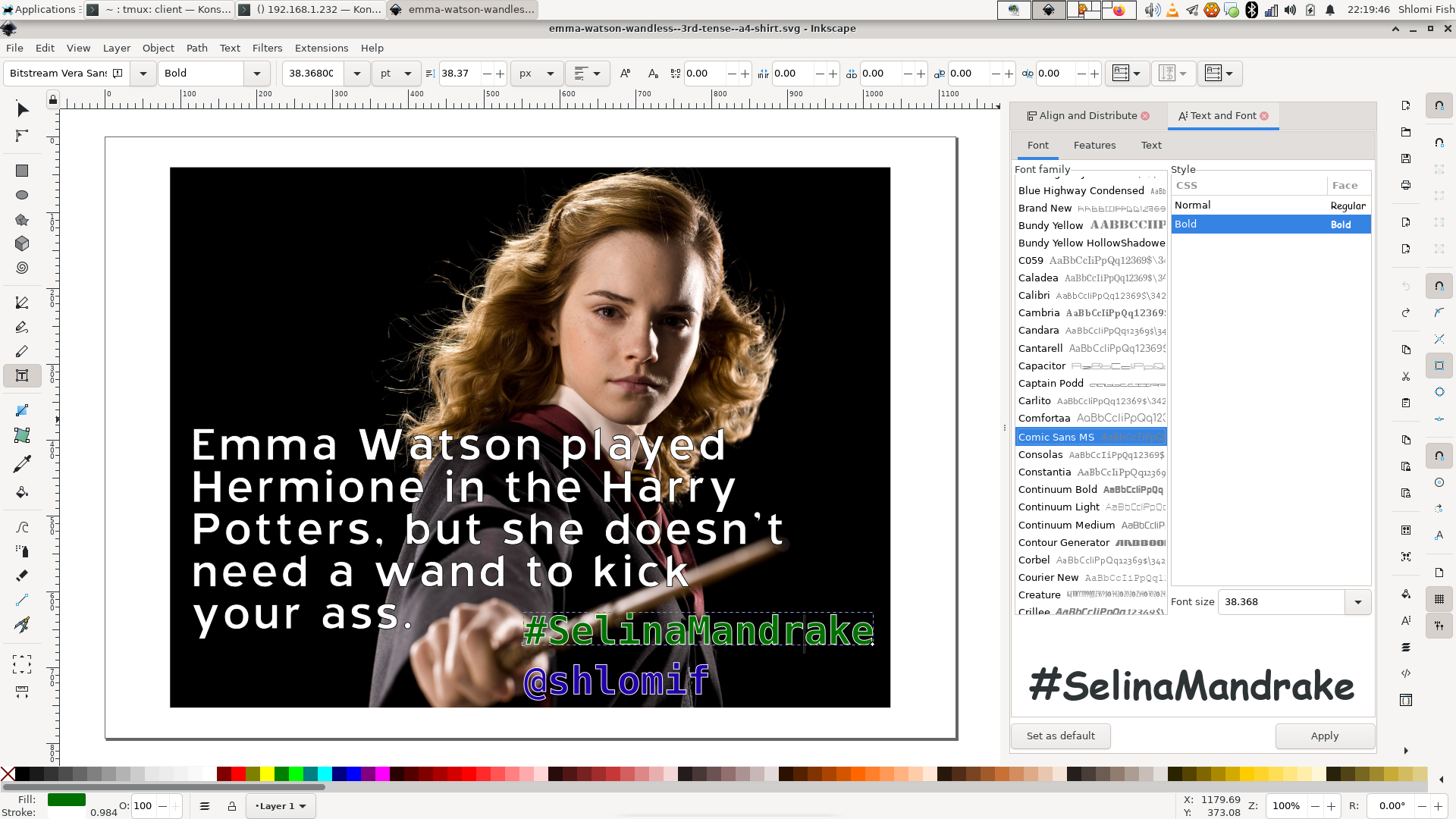Expand the Font size dropdown in dialog
Viewport: 1456px width, 819px height.
1357,602
